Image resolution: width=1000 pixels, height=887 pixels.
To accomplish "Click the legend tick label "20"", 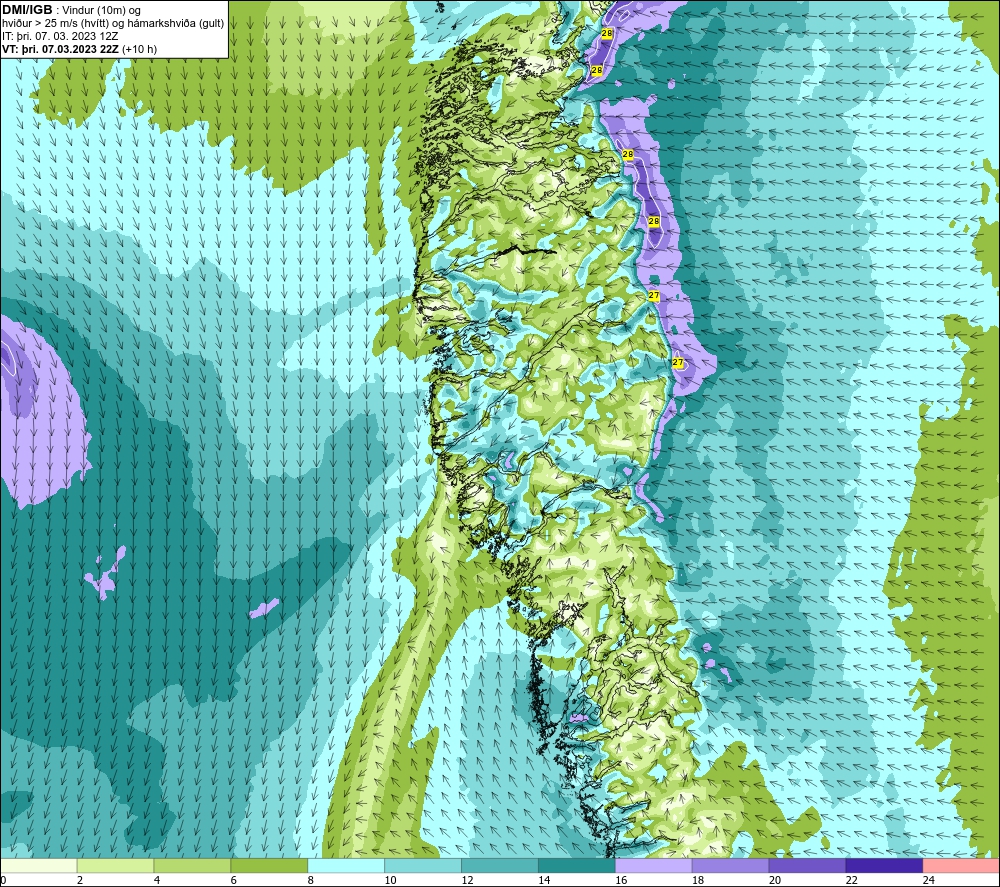I will (x=775, y=880).
